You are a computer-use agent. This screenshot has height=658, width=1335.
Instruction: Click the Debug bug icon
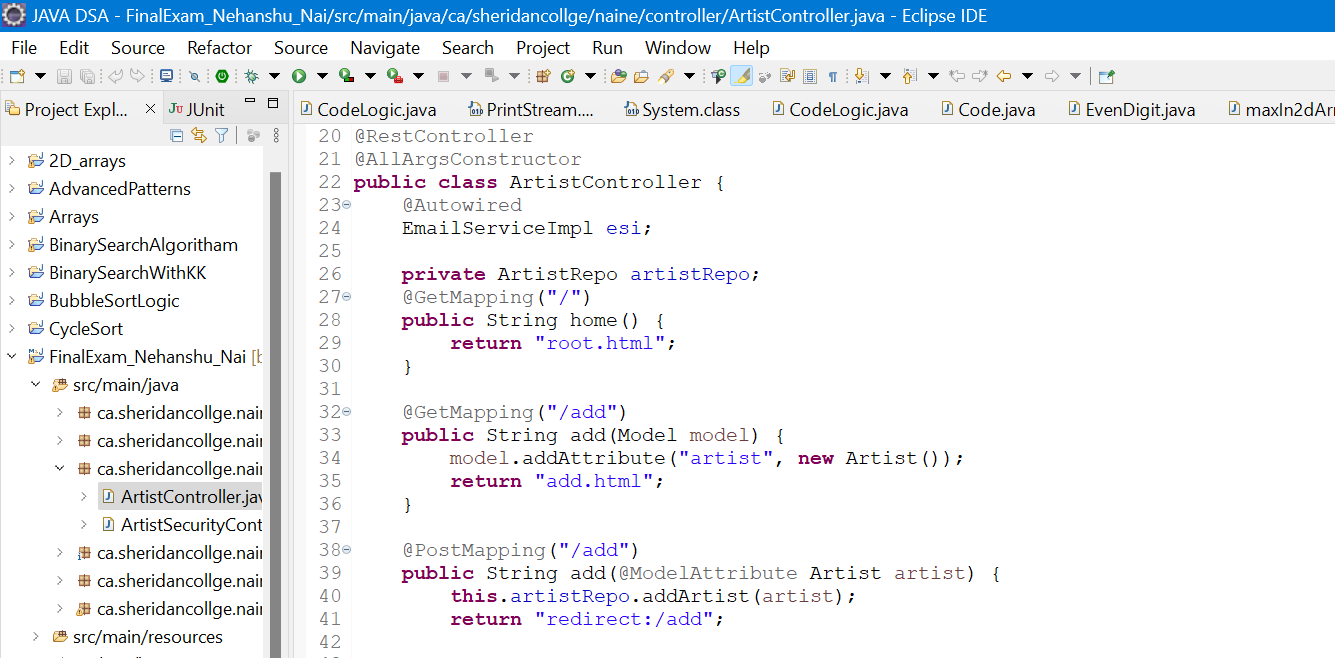click(x=250, y=76)
